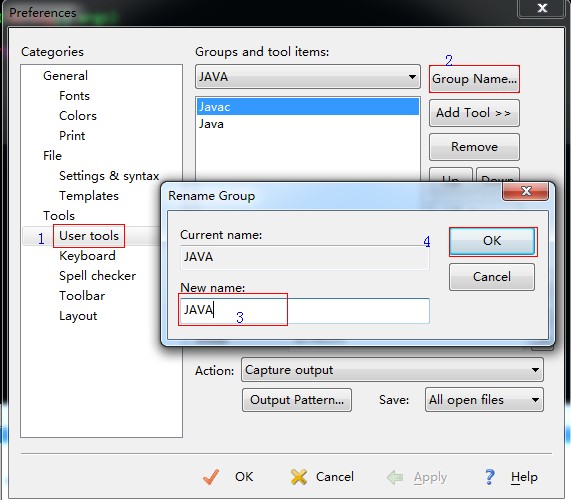Click the Group Name... button
This screenshot has width=571, height=500.
[474, 79]
